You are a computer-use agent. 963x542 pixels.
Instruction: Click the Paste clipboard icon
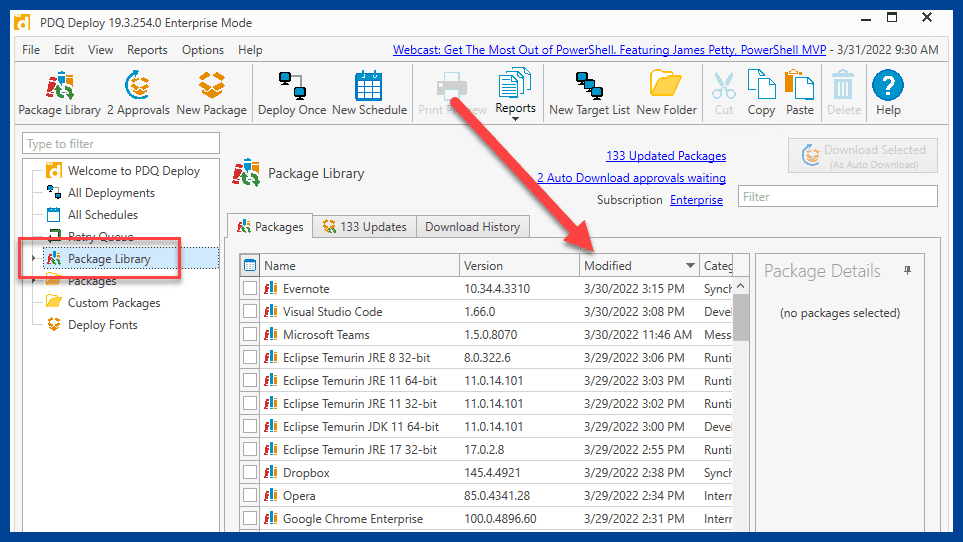point(799,85)
